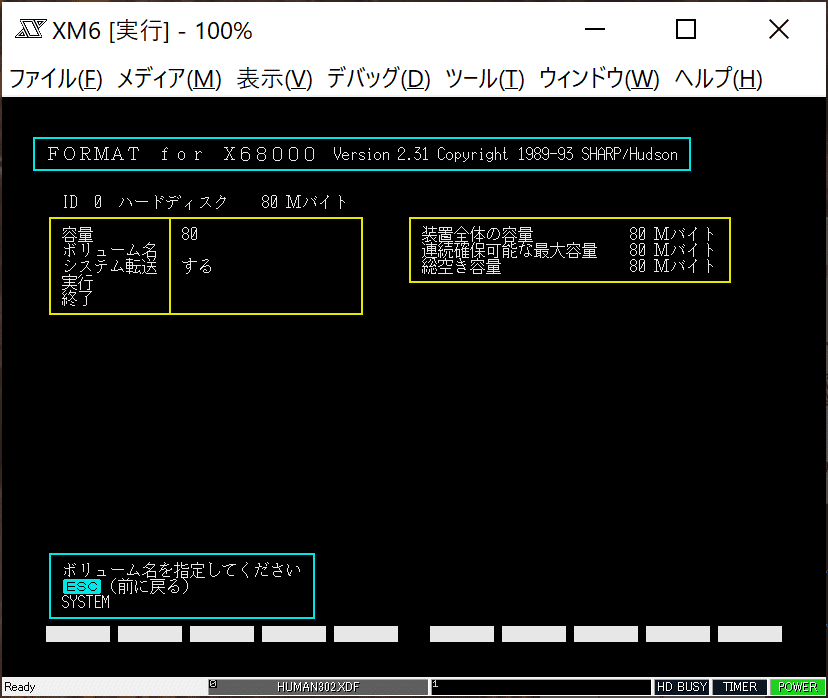
Task: Select the ボリューム名 option in format menu
Action: click(x=109, y=250)
